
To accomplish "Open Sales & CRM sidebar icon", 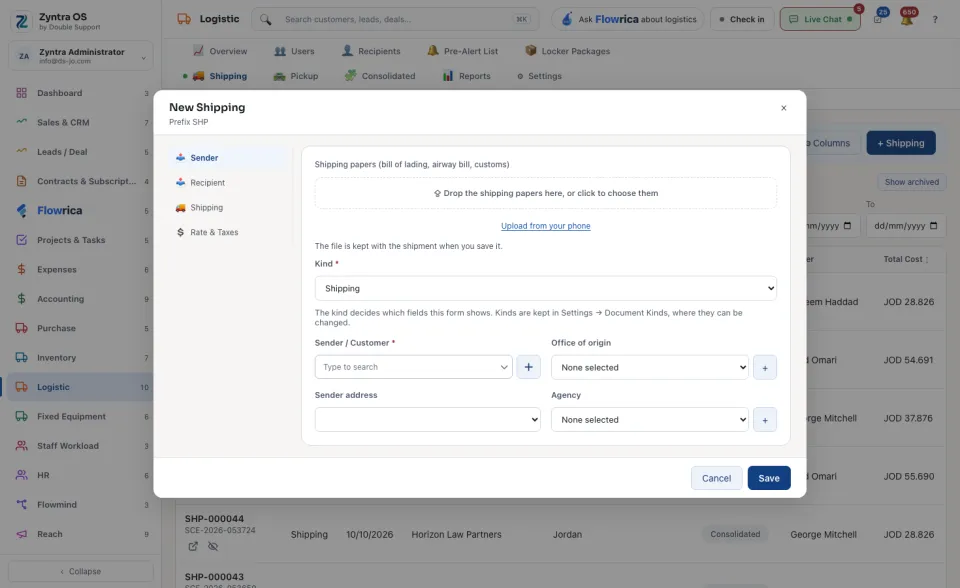I will [21, 122].
